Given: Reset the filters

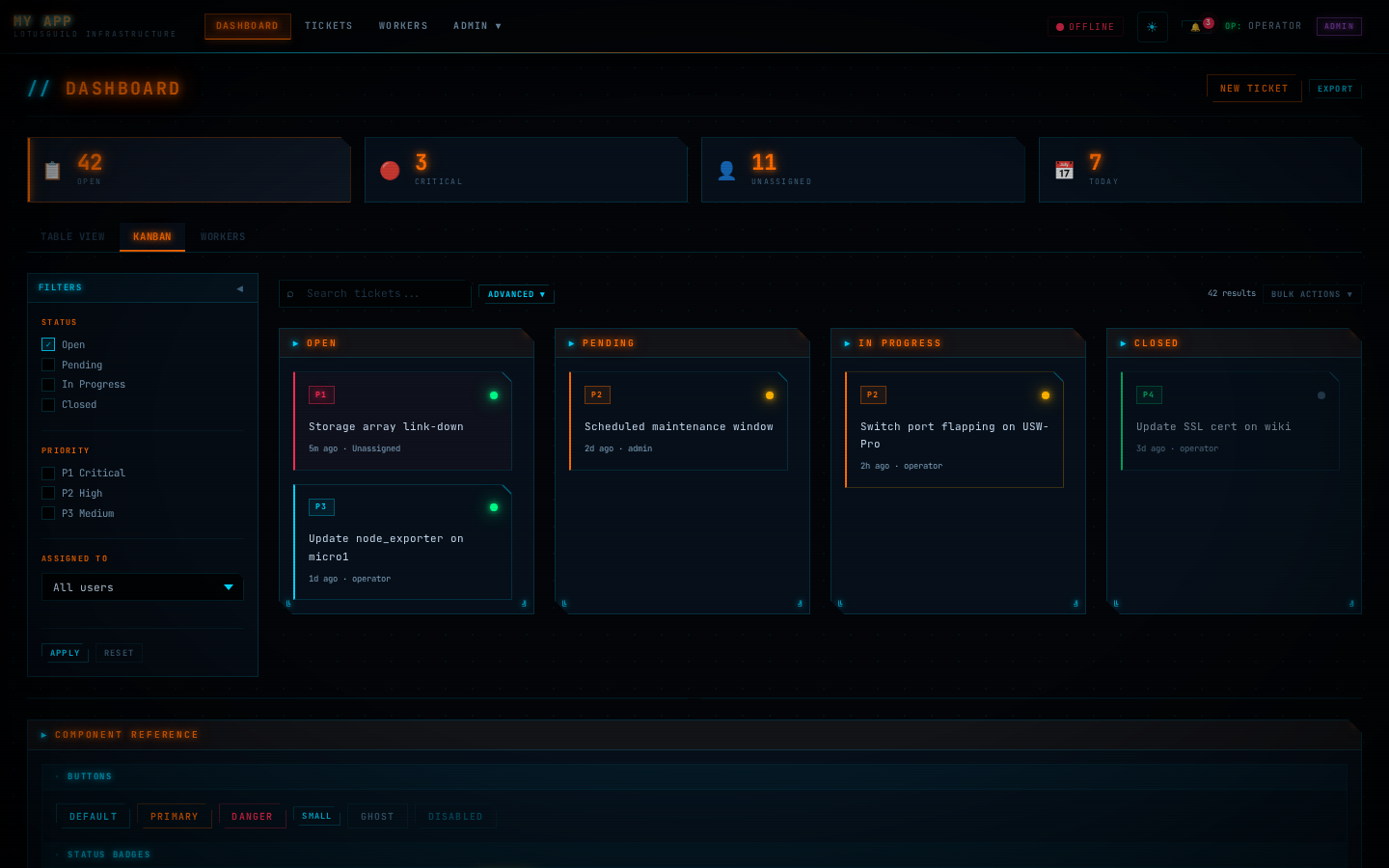Looking at the screenshot, I should pyautogui.click(x=119, y=653).
